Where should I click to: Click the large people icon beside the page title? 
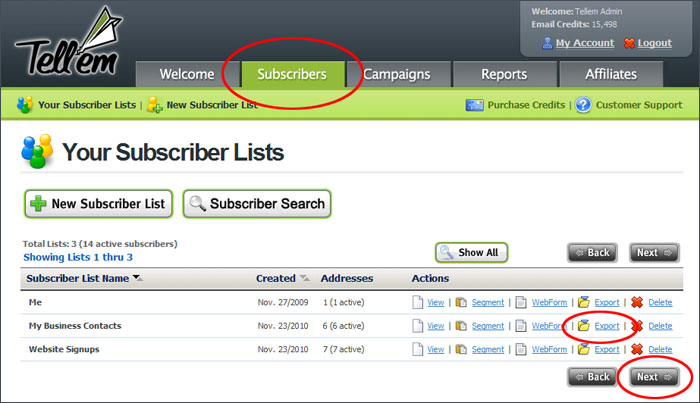(x=38, y=151)
